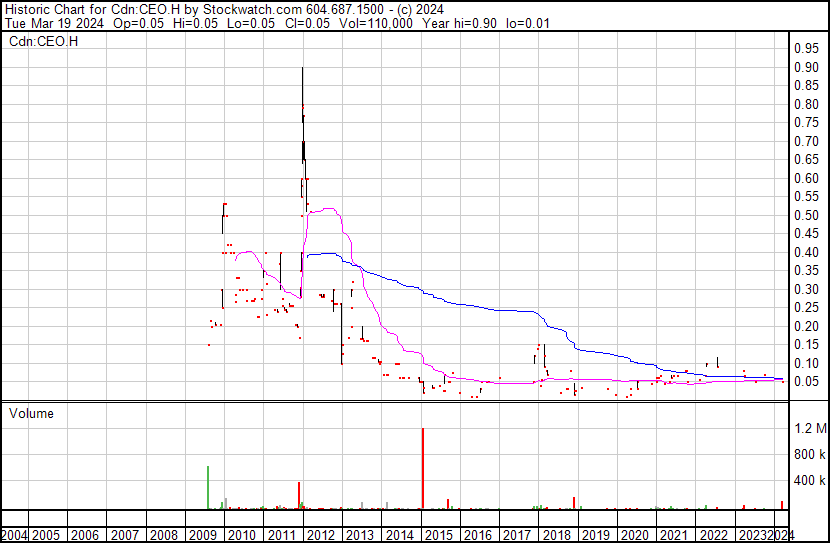Select the 2005 year label on axis

click(x=46, y=535)
